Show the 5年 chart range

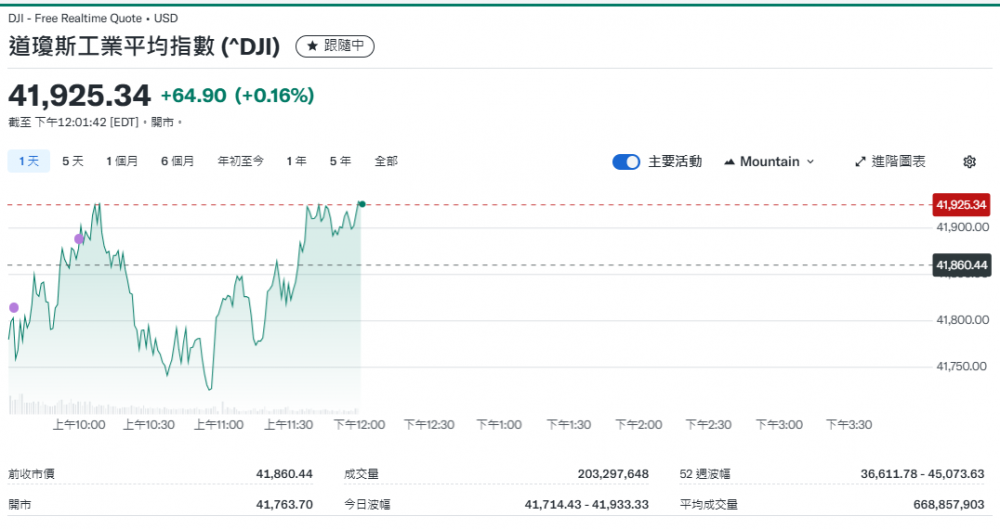tap(340, 161)
